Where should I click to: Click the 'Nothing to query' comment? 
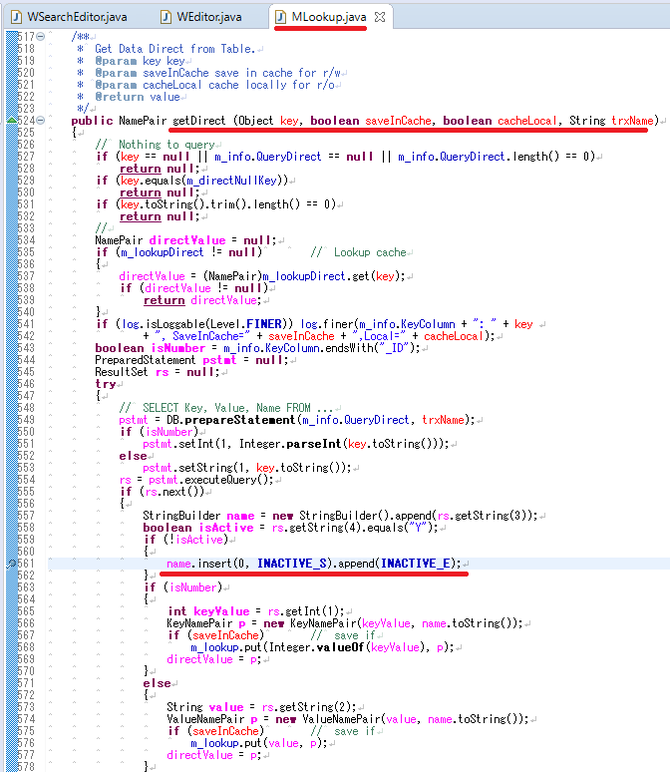pos(155,145)
